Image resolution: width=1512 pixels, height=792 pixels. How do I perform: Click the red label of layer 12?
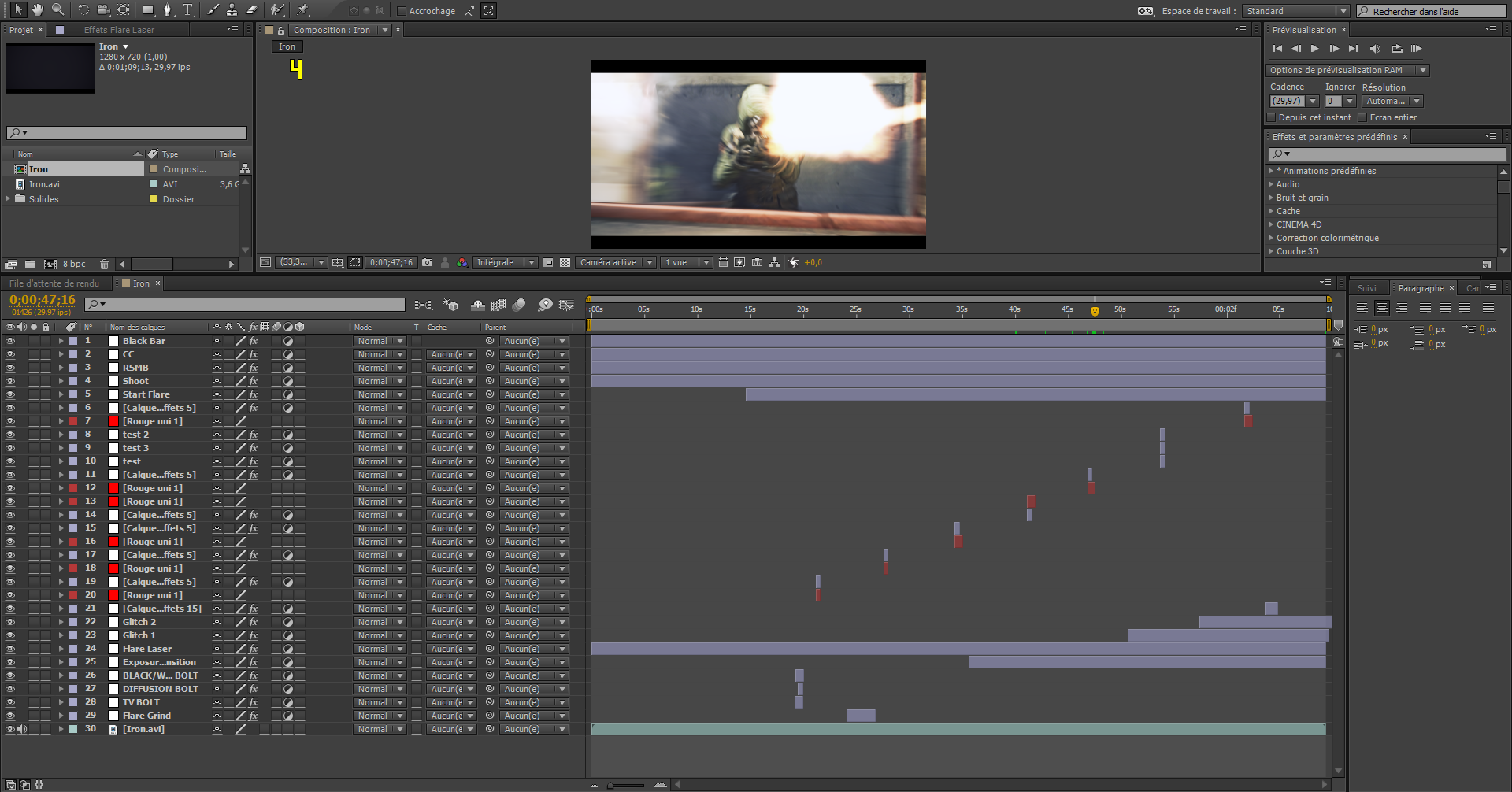pos(73,488)
